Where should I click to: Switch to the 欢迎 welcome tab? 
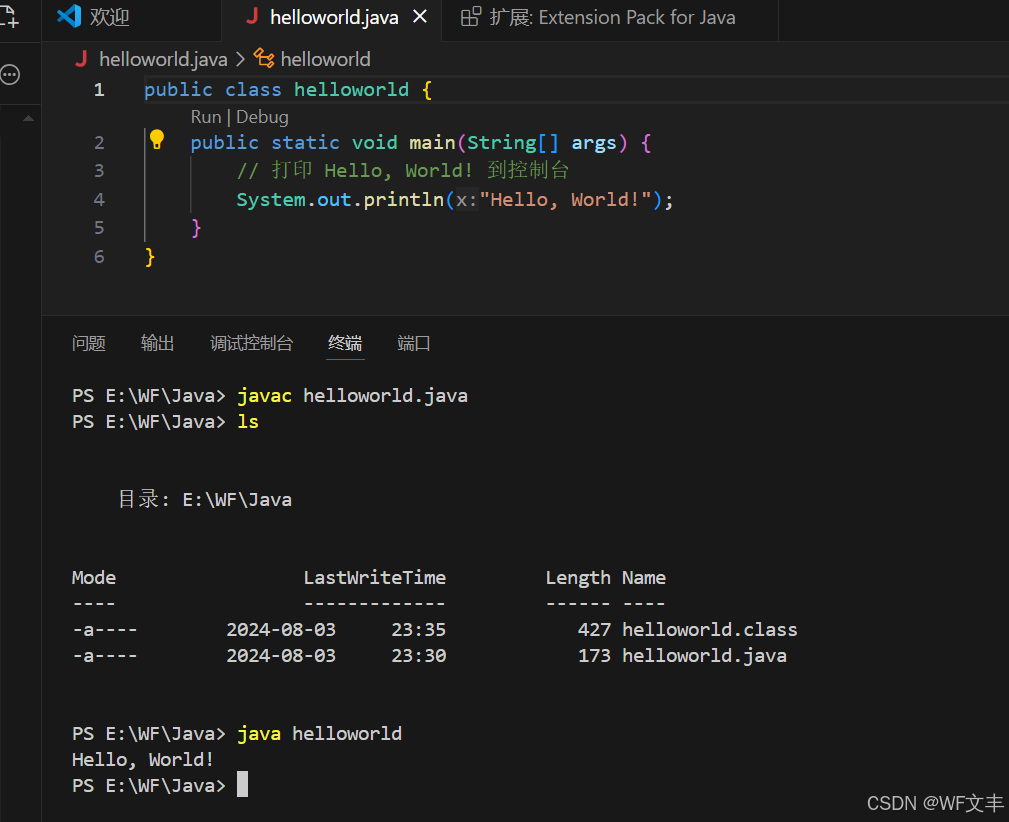point(109,17)
